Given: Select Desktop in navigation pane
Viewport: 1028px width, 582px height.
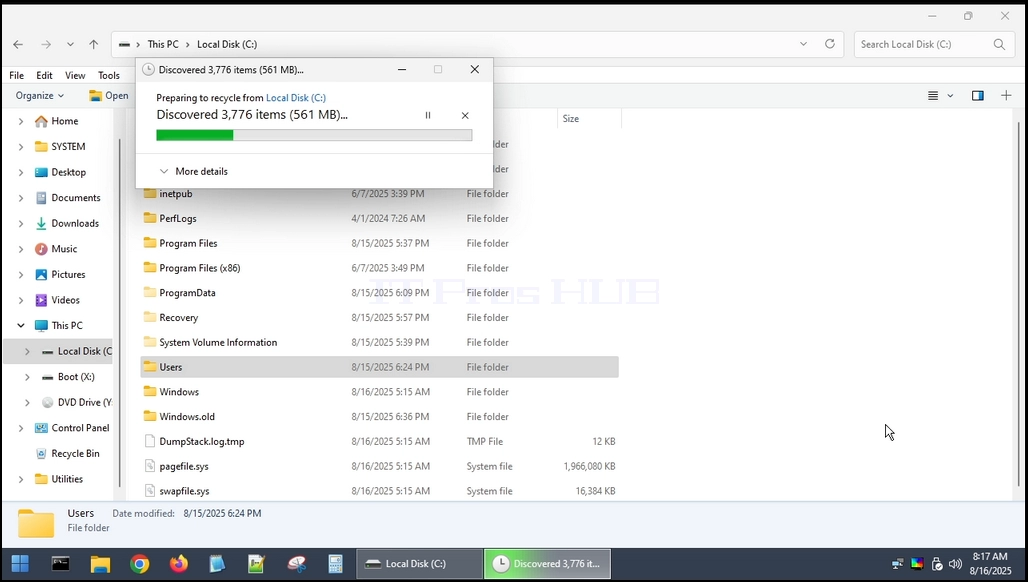Looking at the screenshot, I should pos(68,172).
